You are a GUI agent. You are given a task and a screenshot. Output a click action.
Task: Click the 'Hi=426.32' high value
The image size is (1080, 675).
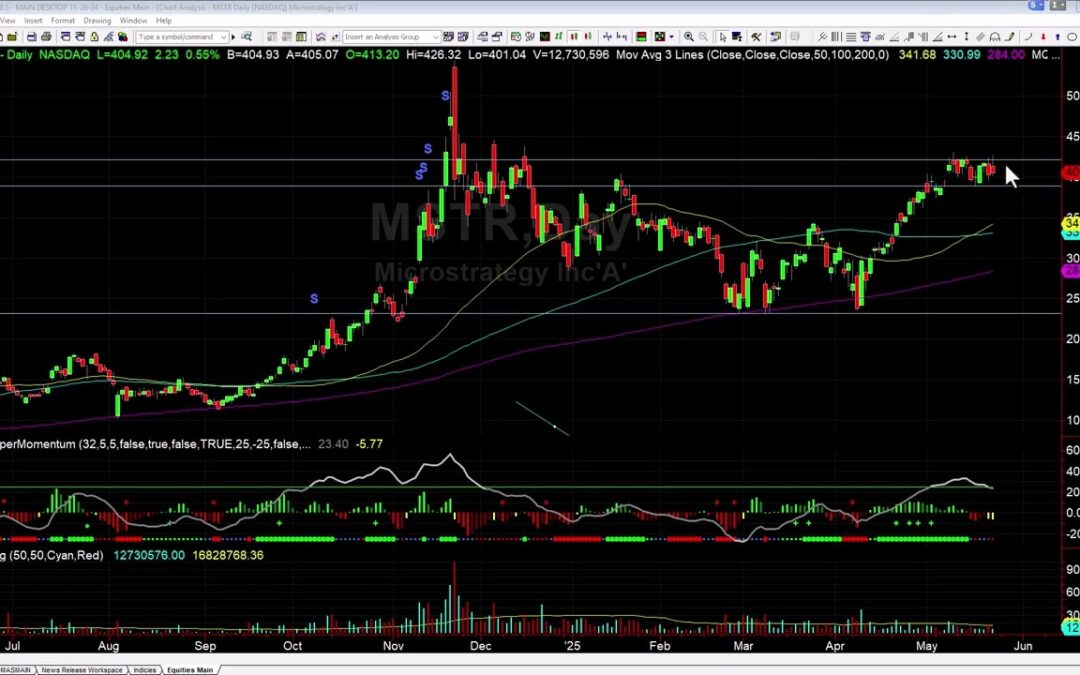(x=433, y=54)
